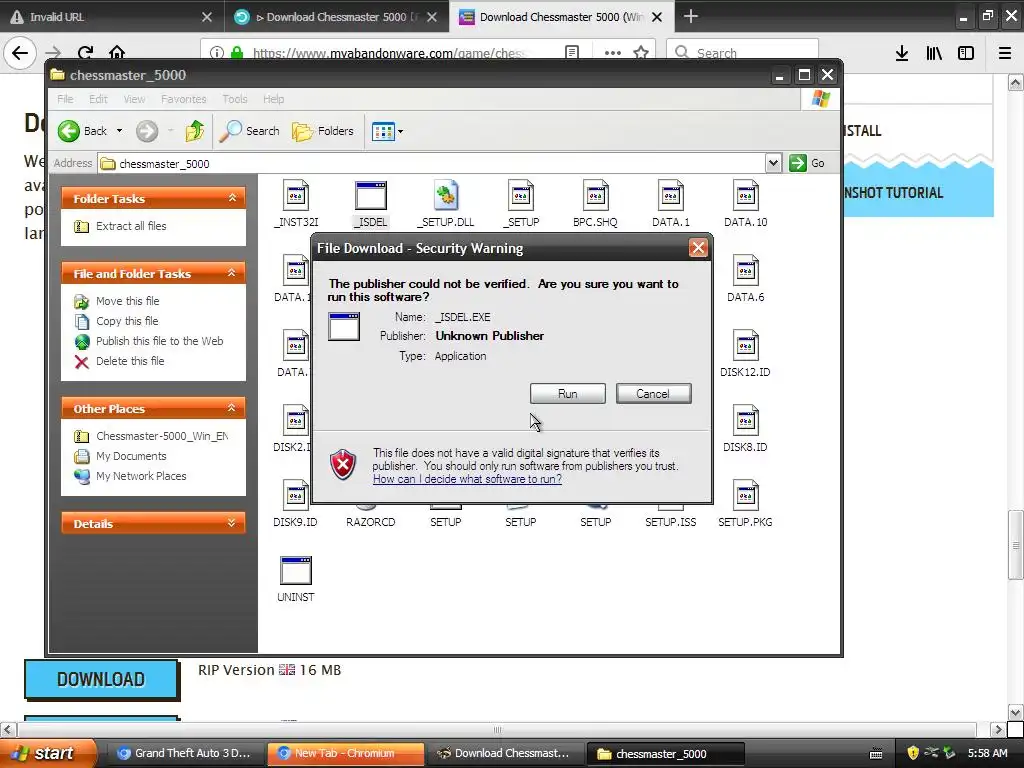Screen dimensions: 1024x768
Task: Expand the Details panel
Action: [232, 523]
